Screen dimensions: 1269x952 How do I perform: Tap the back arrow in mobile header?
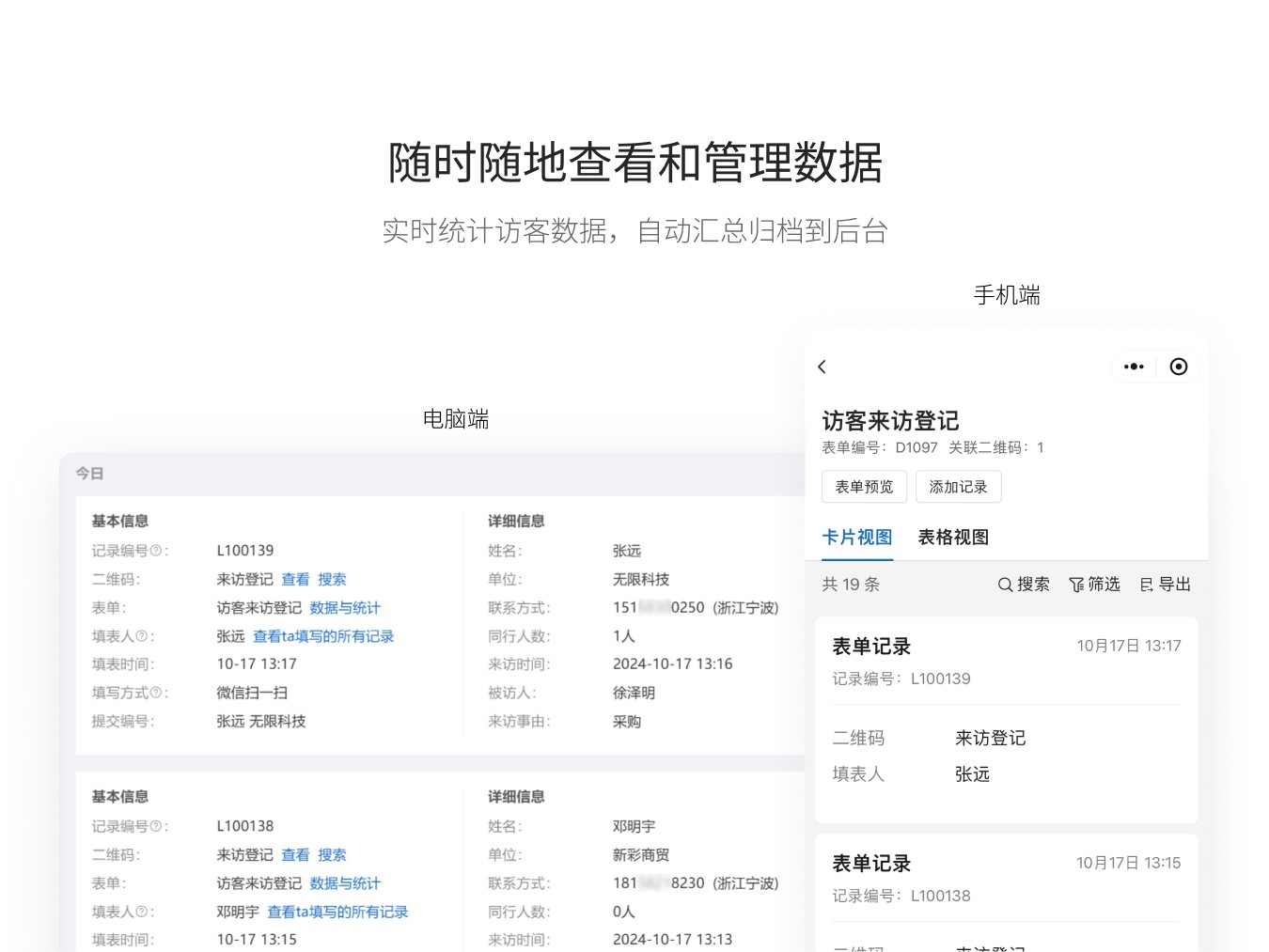click(822, 367)
